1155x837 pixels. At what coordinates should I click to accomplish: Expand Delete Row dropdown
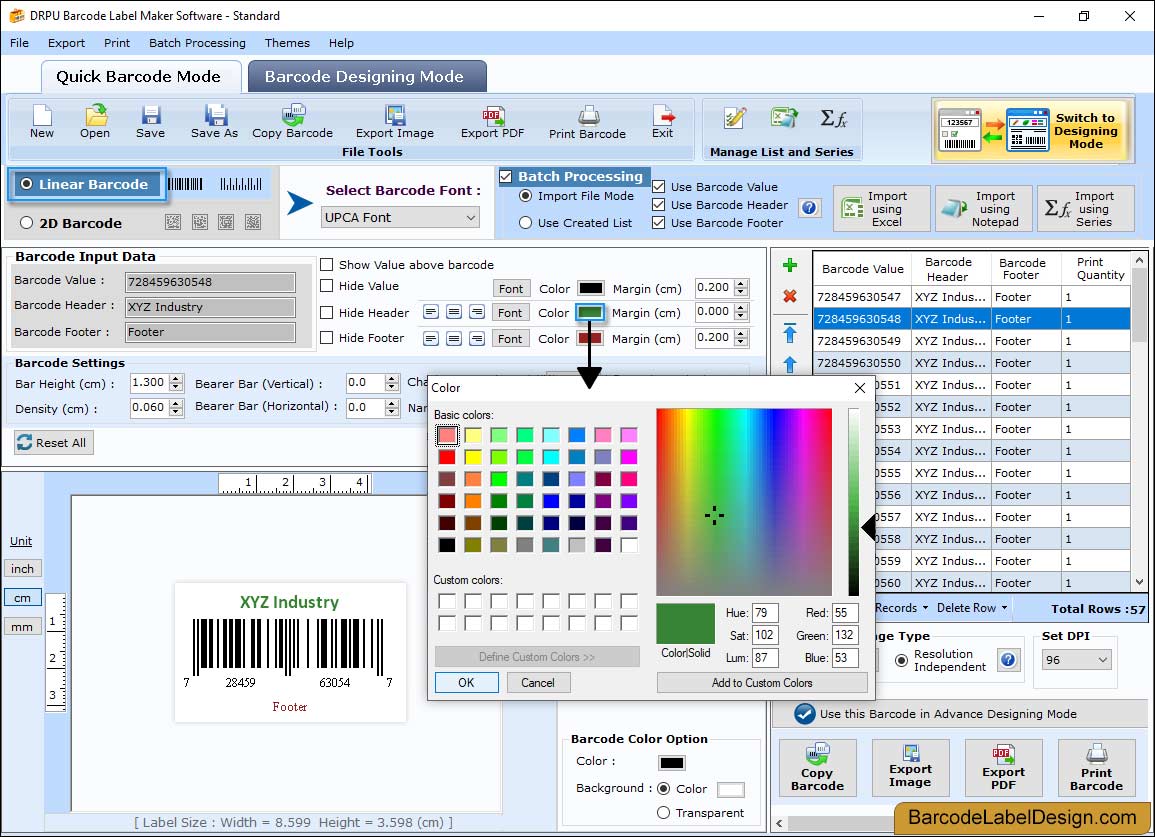[972, 608]
